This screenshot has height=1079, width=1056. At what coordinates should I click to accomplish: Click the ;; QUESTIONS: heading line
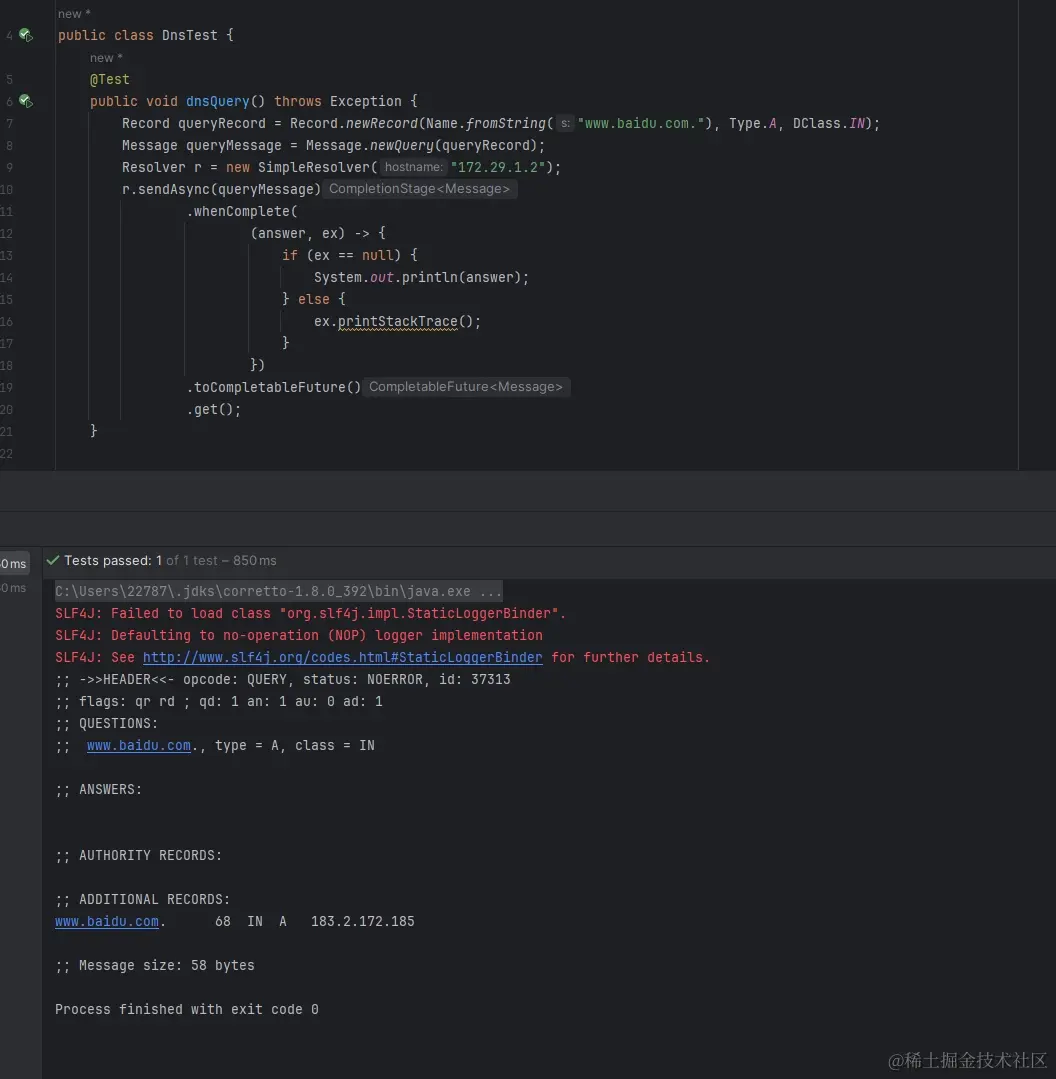pos(107,723)
